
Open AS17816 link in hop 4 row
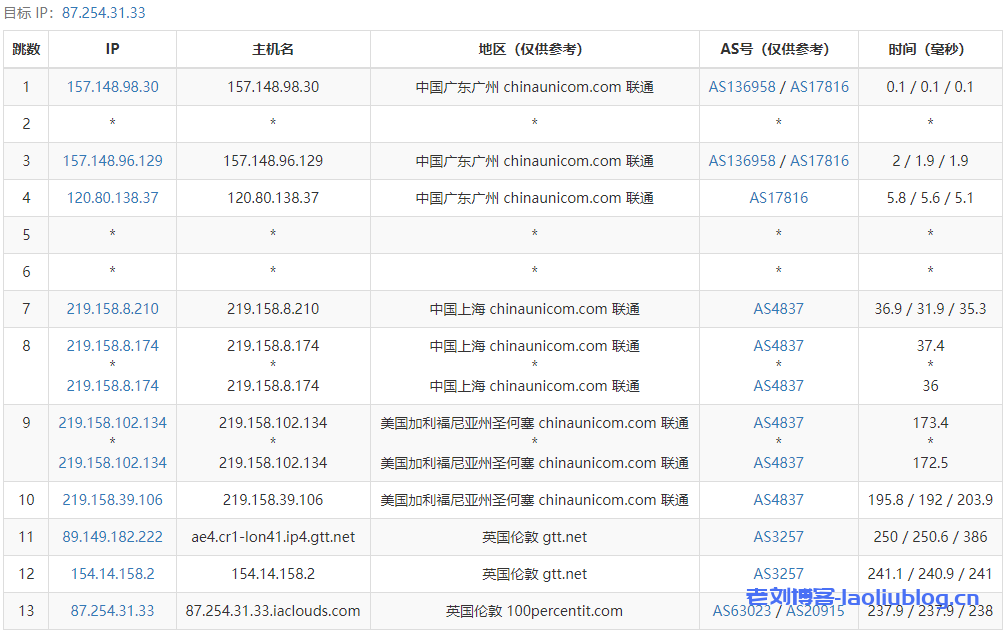(778, 198)
